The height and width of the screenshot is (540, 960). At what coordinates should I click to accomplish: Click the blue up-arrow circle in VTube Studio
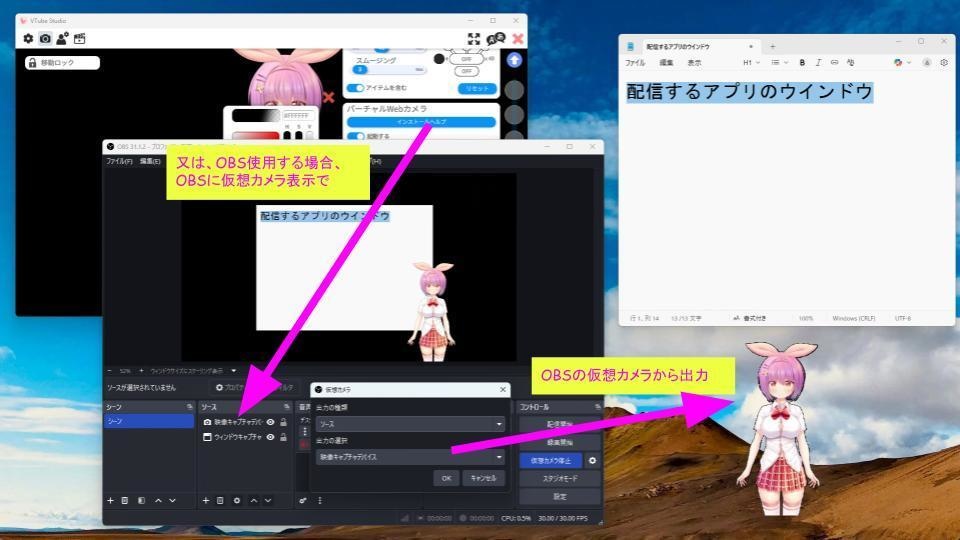click(x=514, y=60)
